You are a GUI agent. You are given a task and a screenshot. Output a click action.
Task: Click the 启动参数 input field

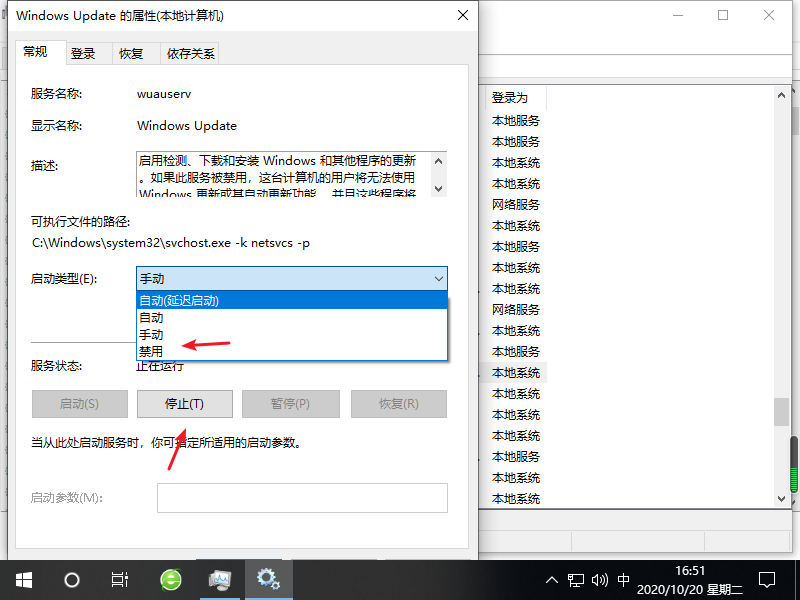301,498
